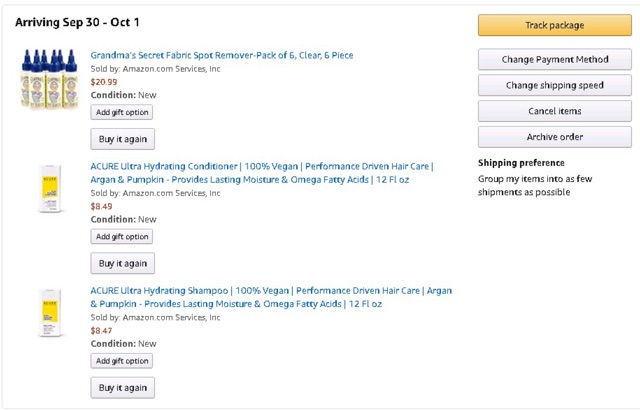Open Grandma's Secret Fabric Spot Remover link
The width and height of the screenshot is (640, 410).
[x=222, y=55]
